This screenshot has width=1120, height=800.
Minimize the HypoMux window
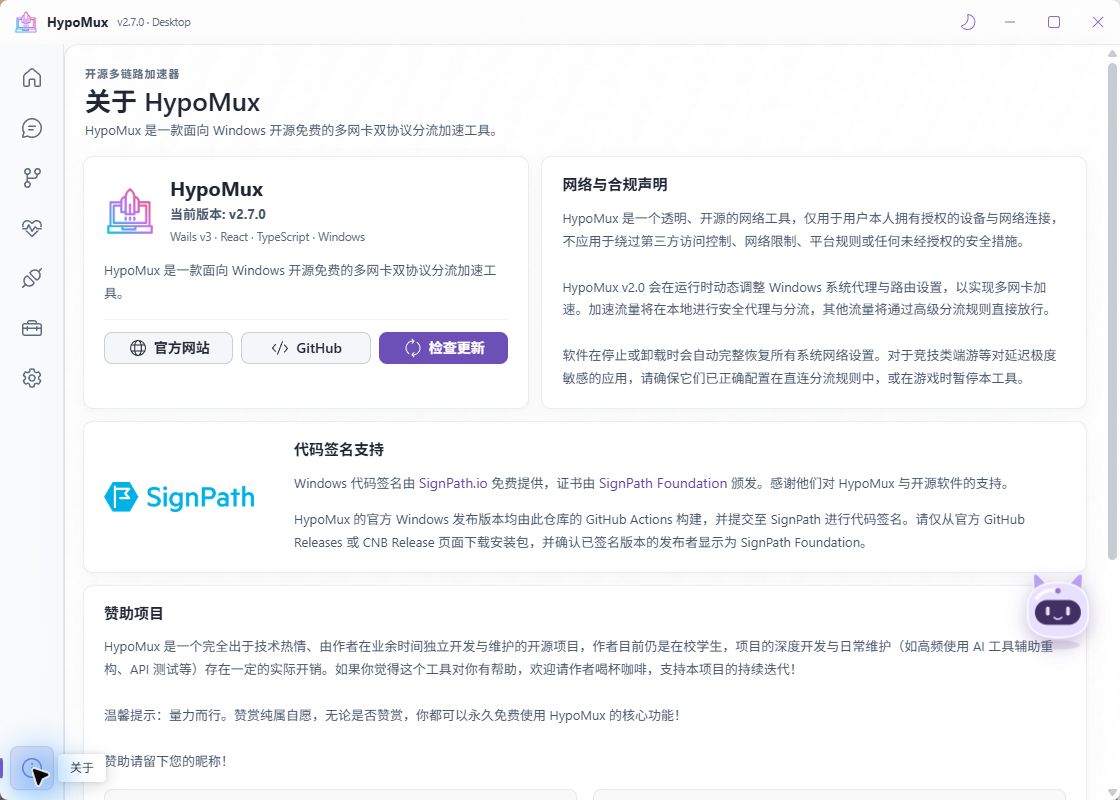1010,22
